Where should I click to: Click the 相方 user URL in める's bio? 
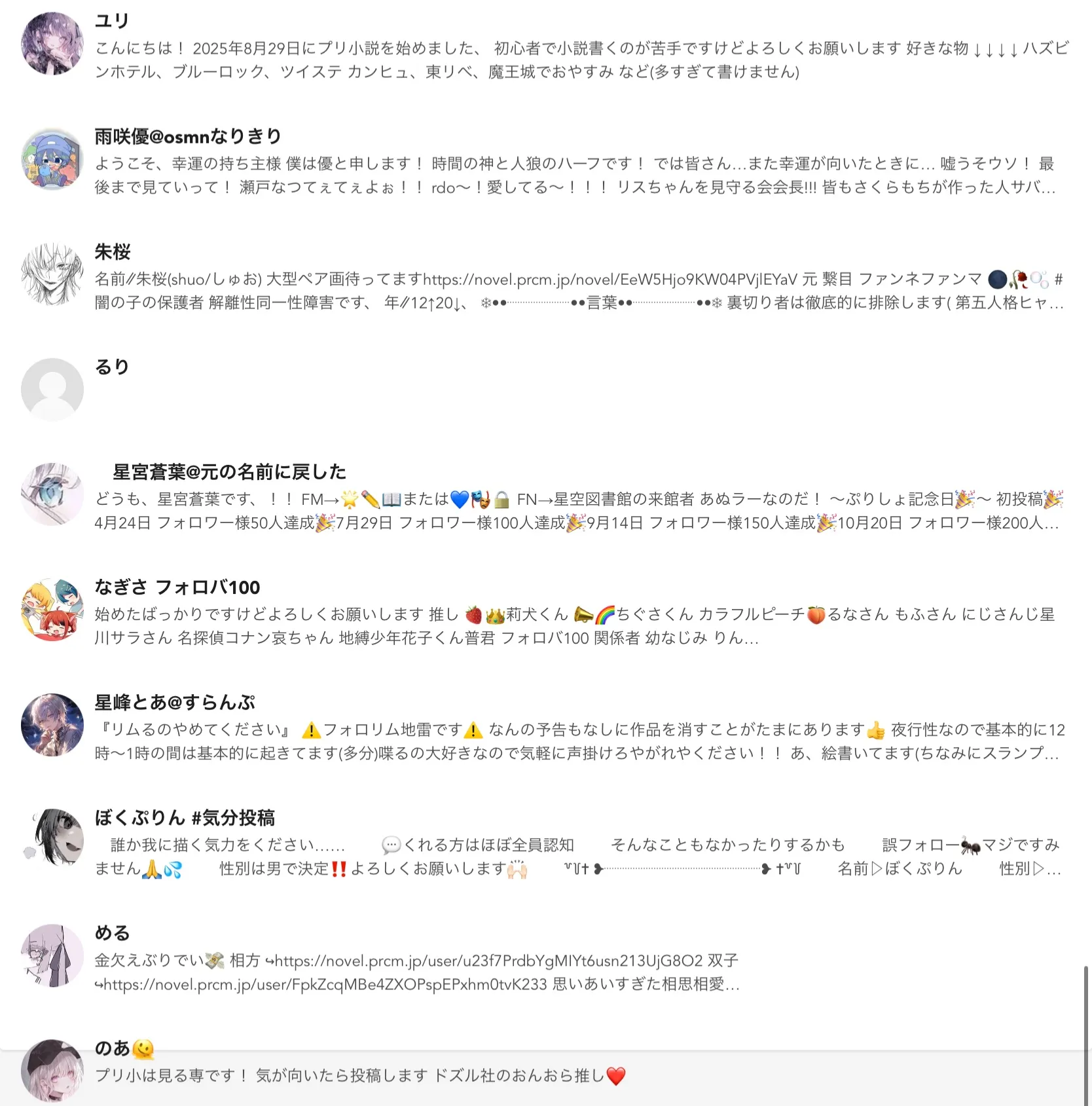pos(488,961)
